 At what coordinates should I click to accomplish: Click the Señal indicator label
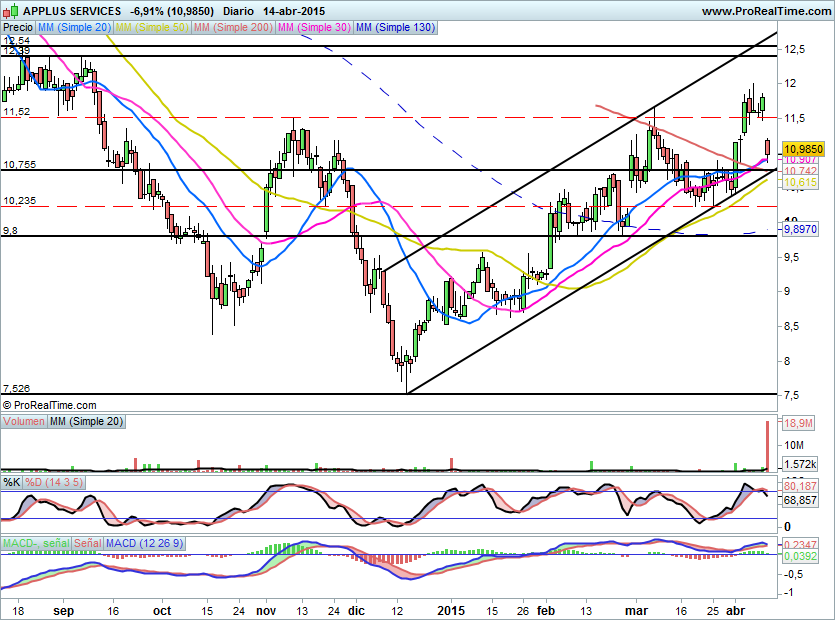point(88,543)
